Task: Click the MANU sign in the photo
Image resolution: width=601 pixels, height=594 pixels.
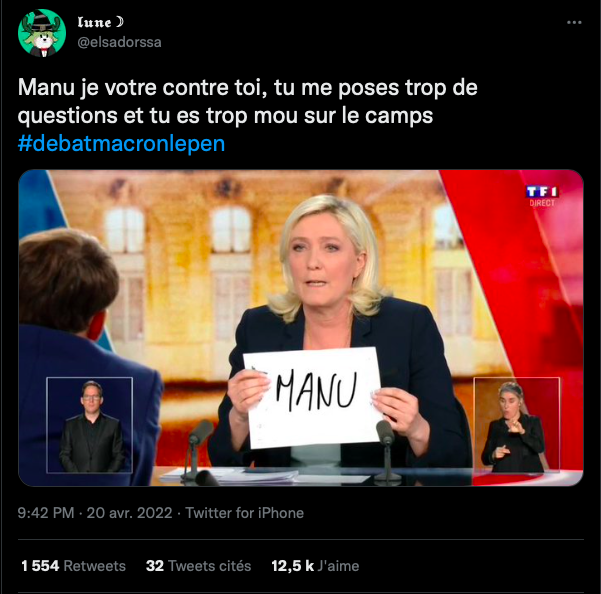Action: click(x=312, y=397)
